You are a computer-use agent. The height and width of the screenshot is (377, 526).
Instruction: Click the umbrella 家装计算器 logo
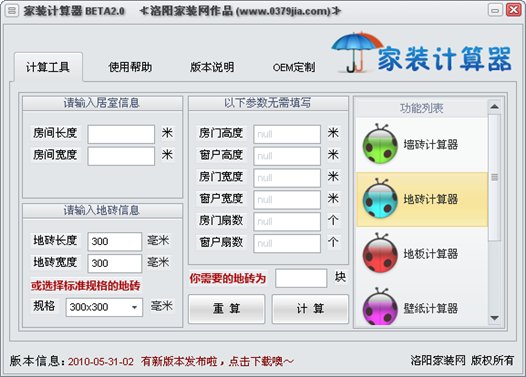(x=422, y=53)
